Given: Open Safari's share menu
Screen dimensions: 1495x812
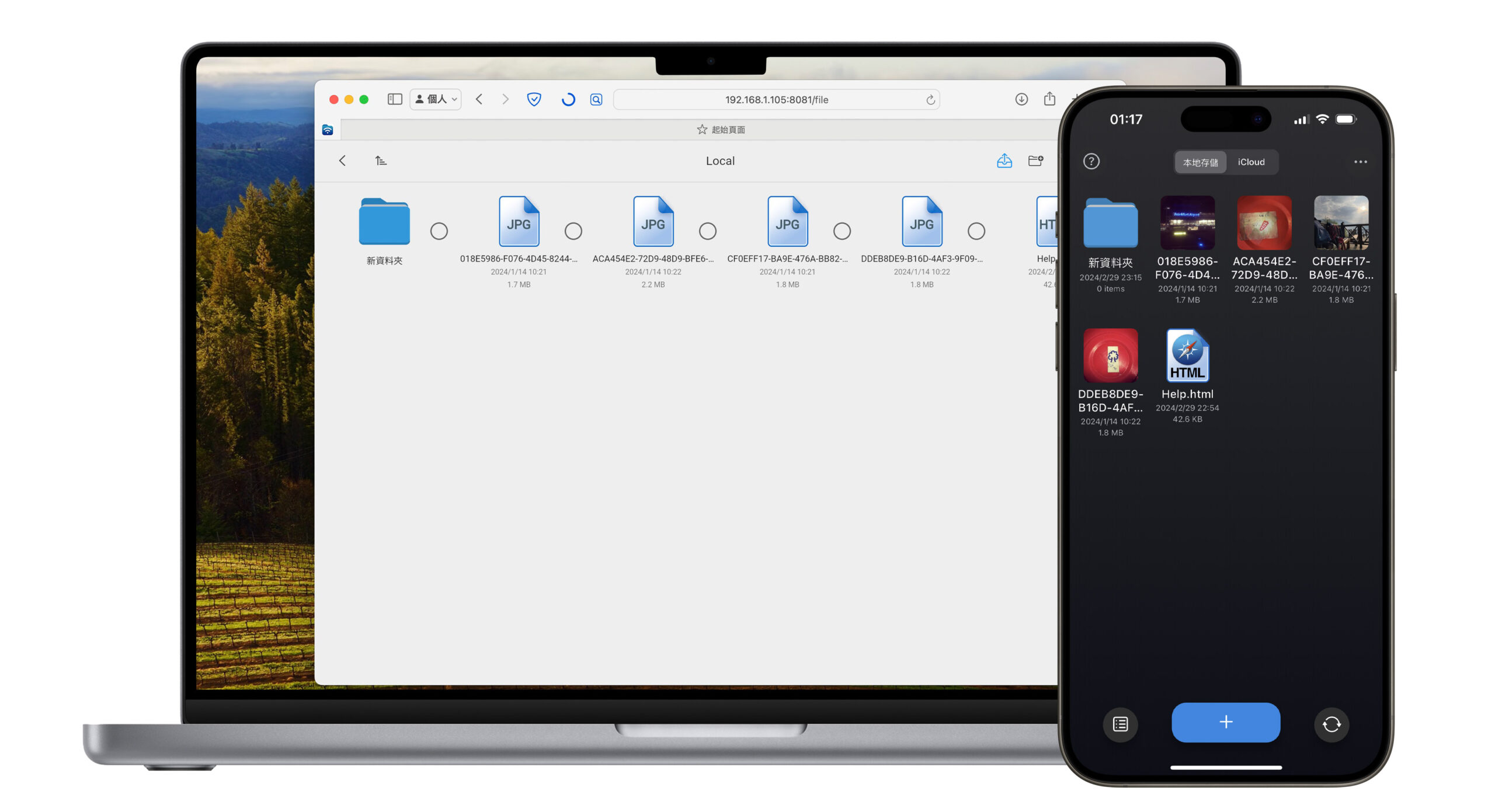Looking at the screenshot, I should (x=1049, y=99).
